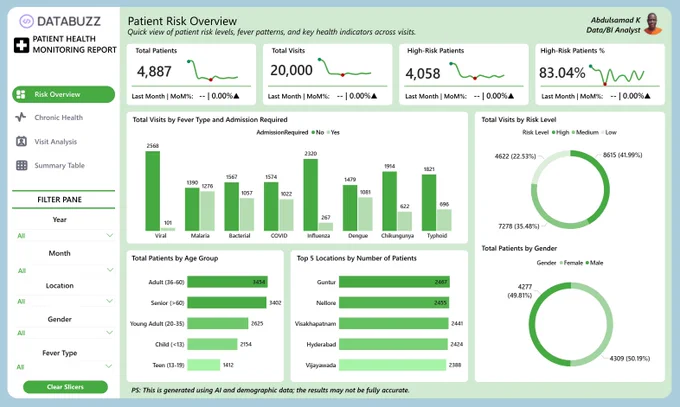Select the COVID Yes-admission bar 1022

pyautogui.click(x=286, y=215)
